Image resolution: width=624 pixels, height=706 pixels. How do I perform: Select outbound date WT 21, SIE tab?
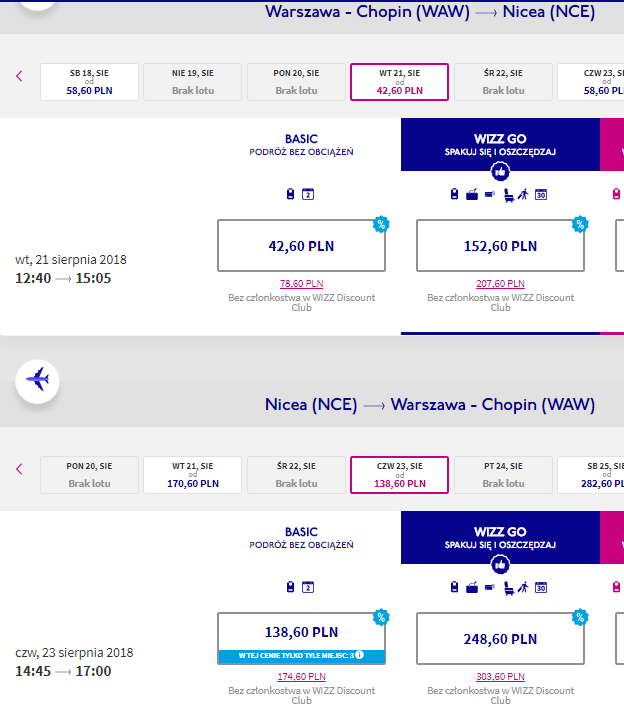399,82
